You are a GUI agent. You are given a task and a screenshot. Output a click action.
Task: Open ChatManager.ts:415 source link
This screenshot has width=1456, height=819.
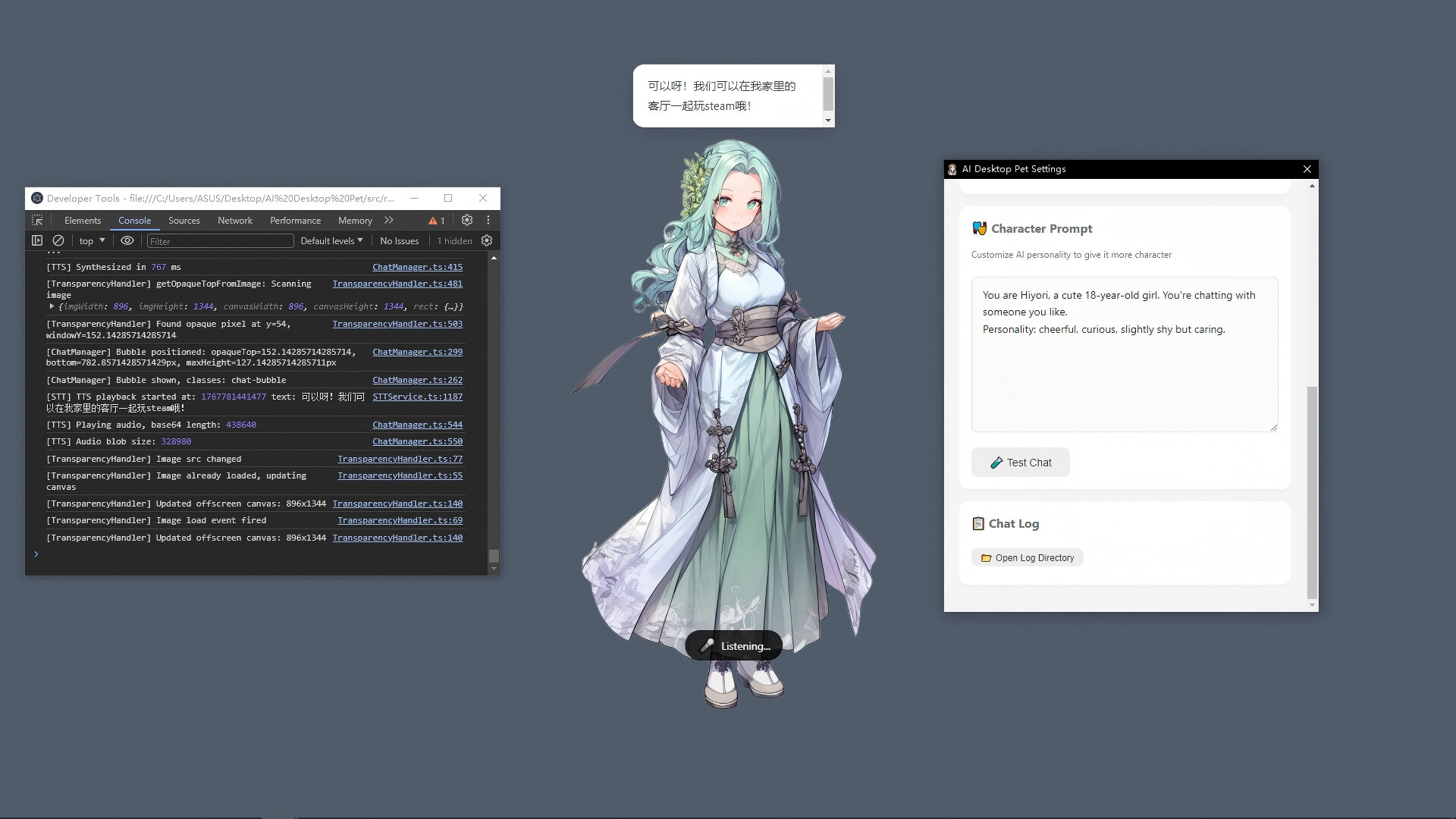pyautogui.click(x=417, y=267)
